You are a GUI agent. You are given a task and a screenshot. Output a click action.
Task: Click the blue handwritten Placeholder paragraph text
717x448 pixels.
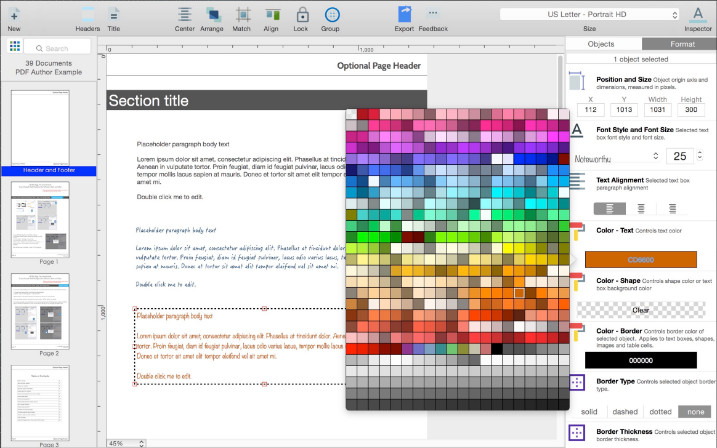pyautogui.click(x=176, y=230)
